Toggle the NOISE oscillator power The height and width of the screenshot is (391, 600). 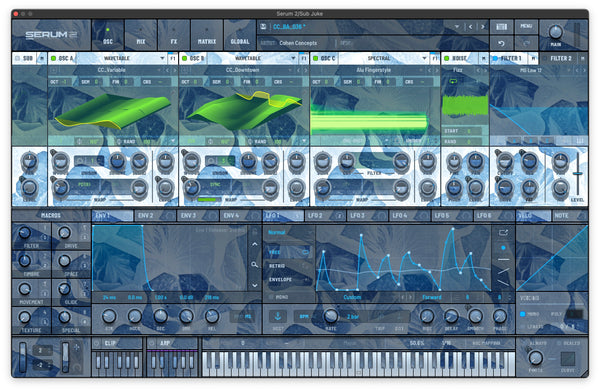446,58
